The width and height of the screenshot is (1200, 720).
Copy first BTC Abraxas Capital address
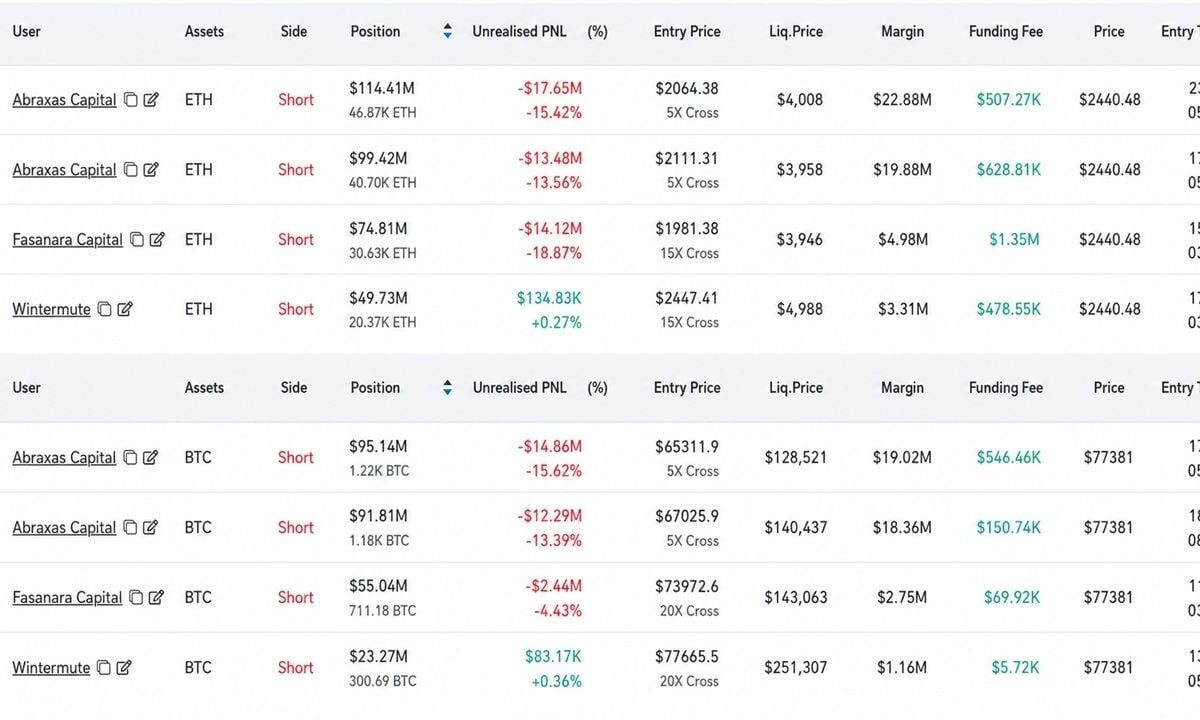[131, 458]
